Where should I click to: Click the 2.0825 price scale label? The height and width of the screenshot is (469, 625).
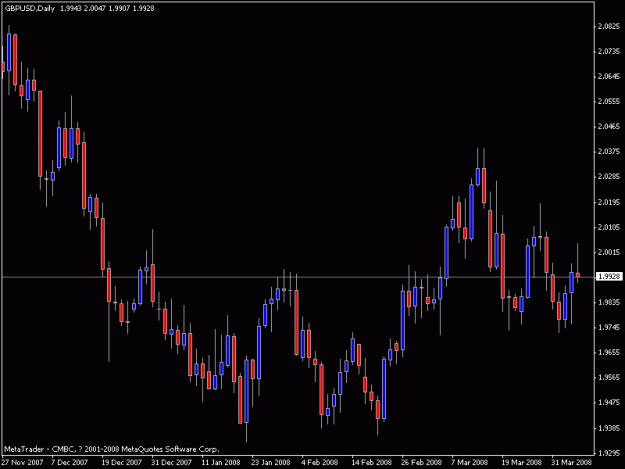tap(609, 26)
